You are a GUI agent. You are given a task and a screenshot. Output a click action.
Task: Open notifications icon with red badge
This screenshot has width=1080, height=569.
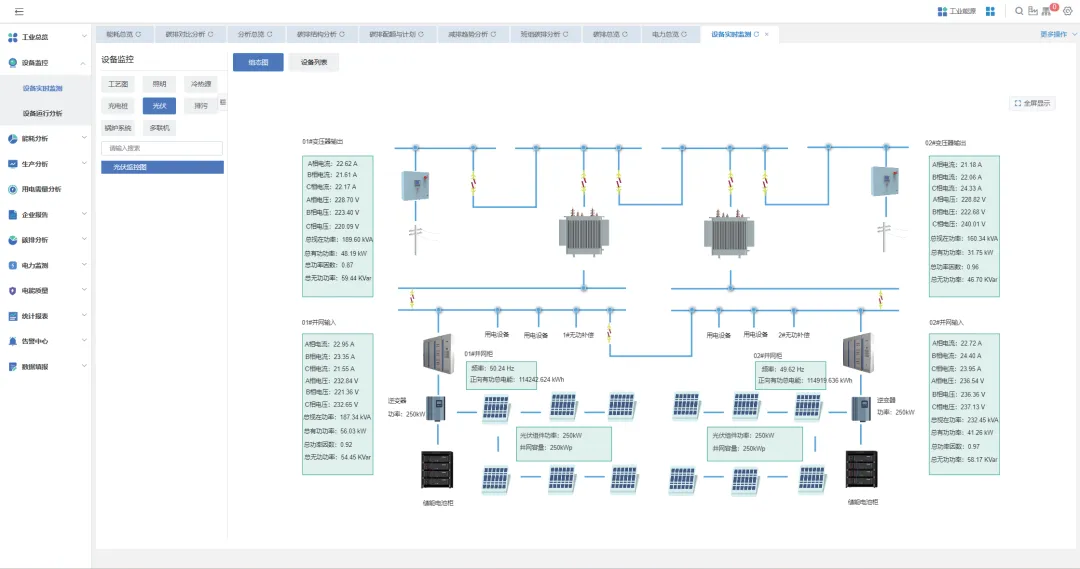1048,11
